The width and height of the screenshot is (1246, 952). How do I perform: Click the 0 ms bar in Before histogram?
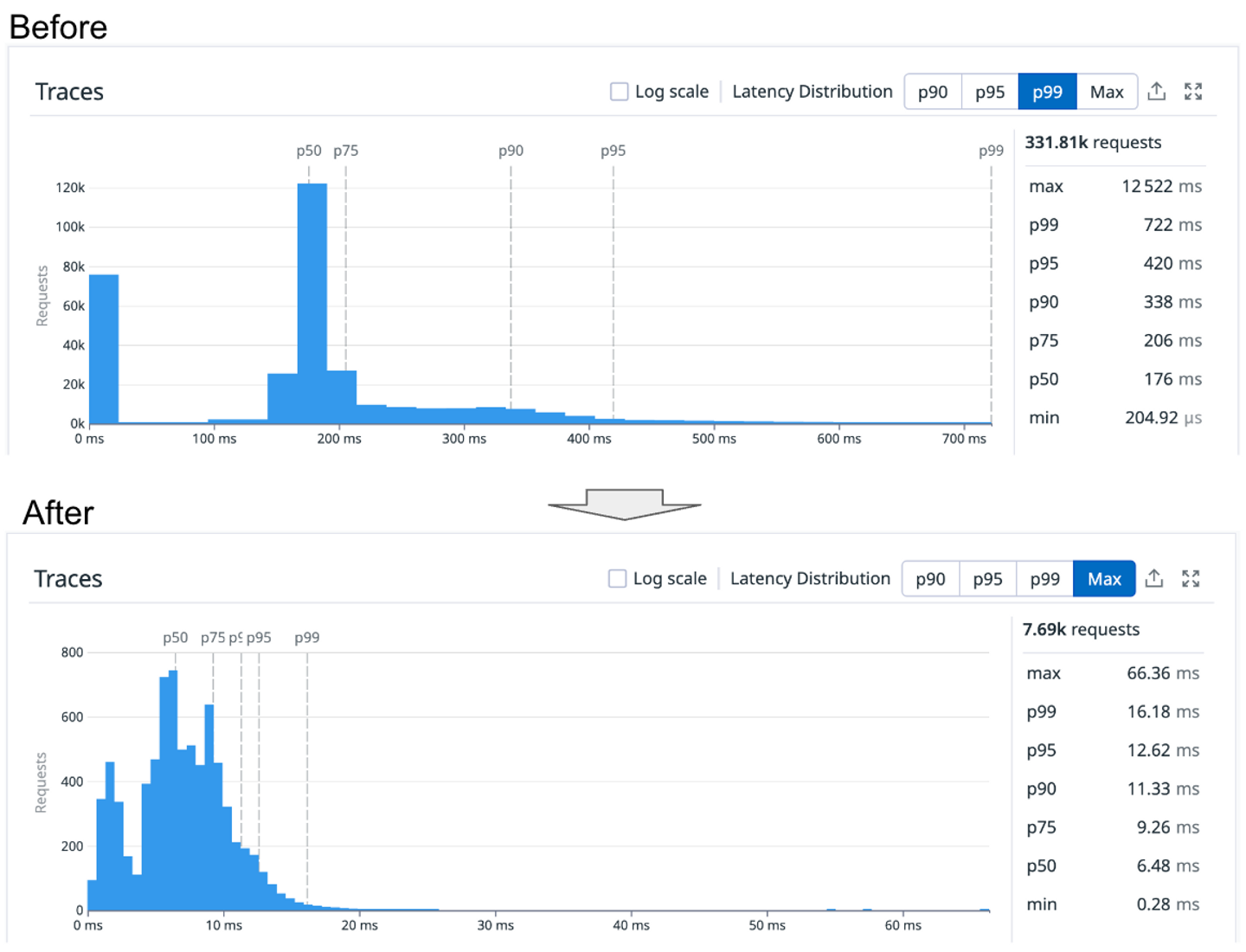104,349
